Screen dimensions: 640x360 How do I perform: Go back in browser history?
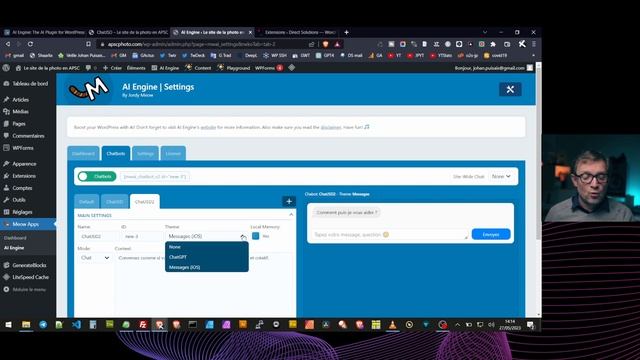[7, 44]
